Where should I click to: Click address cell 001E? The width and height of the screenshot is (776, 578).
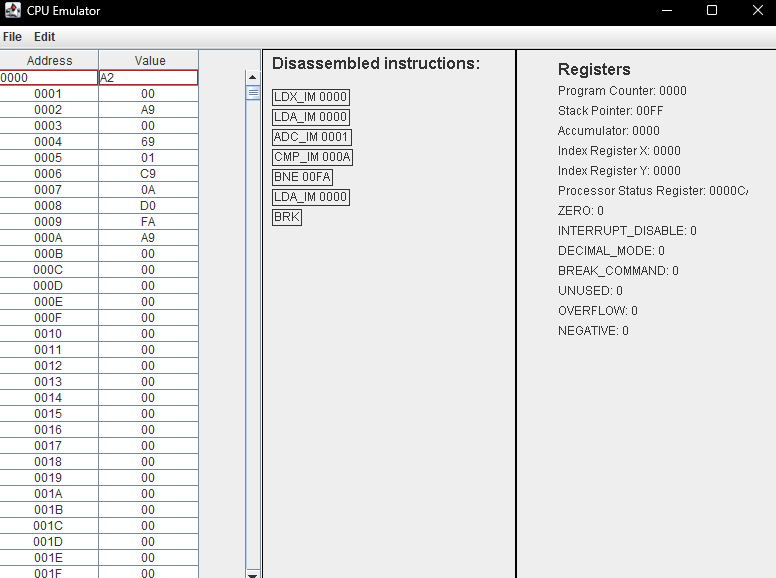pos(48,558)
